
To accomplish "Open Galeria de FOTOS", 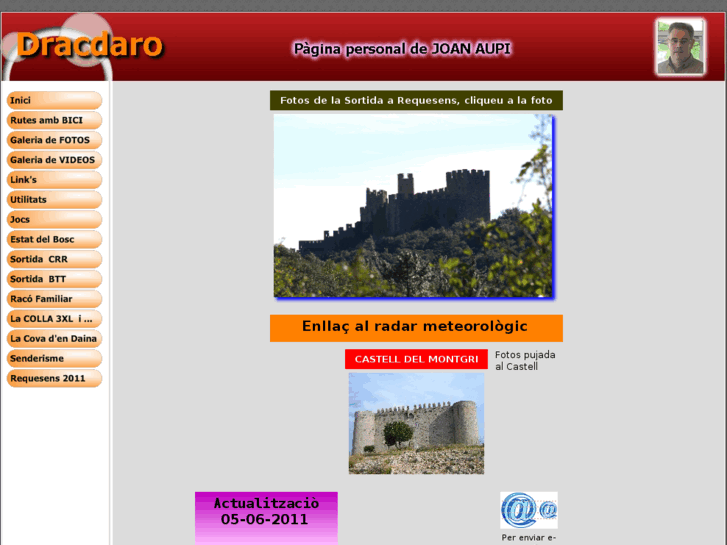I will pos(54,140).
